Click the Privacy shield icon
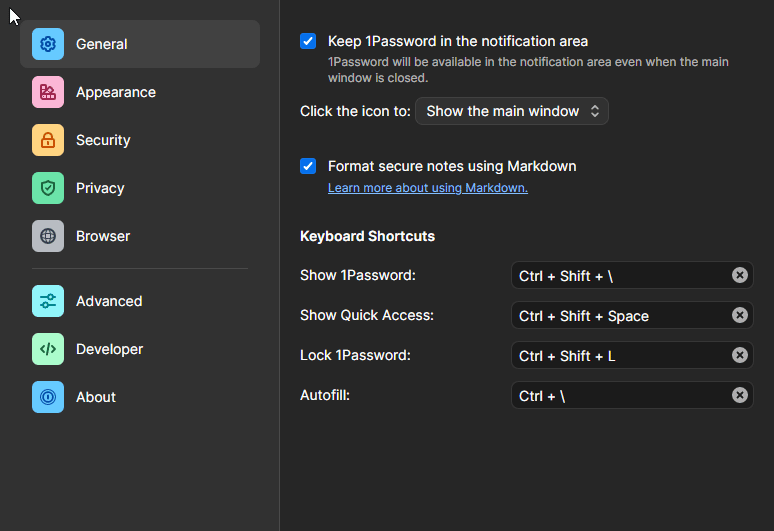Image resolution: width=774 pixels, height=531 pixels. click(48, 188)
